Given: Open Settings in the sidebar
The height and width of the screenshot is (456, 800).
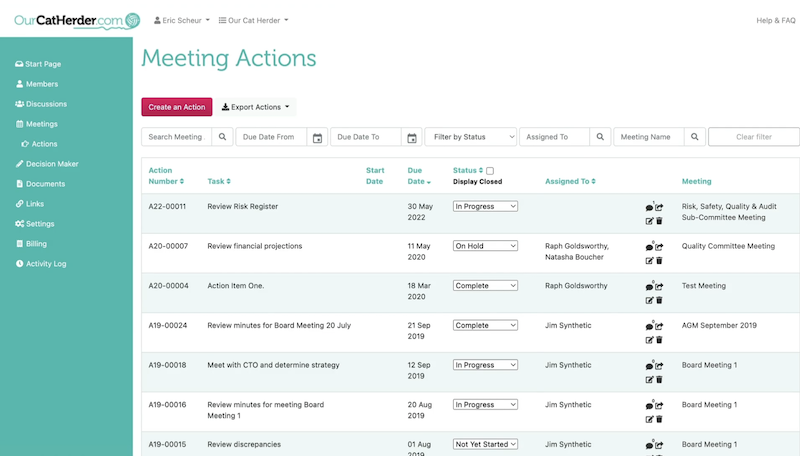Looking at the screenshot, I should pos(35,223).
